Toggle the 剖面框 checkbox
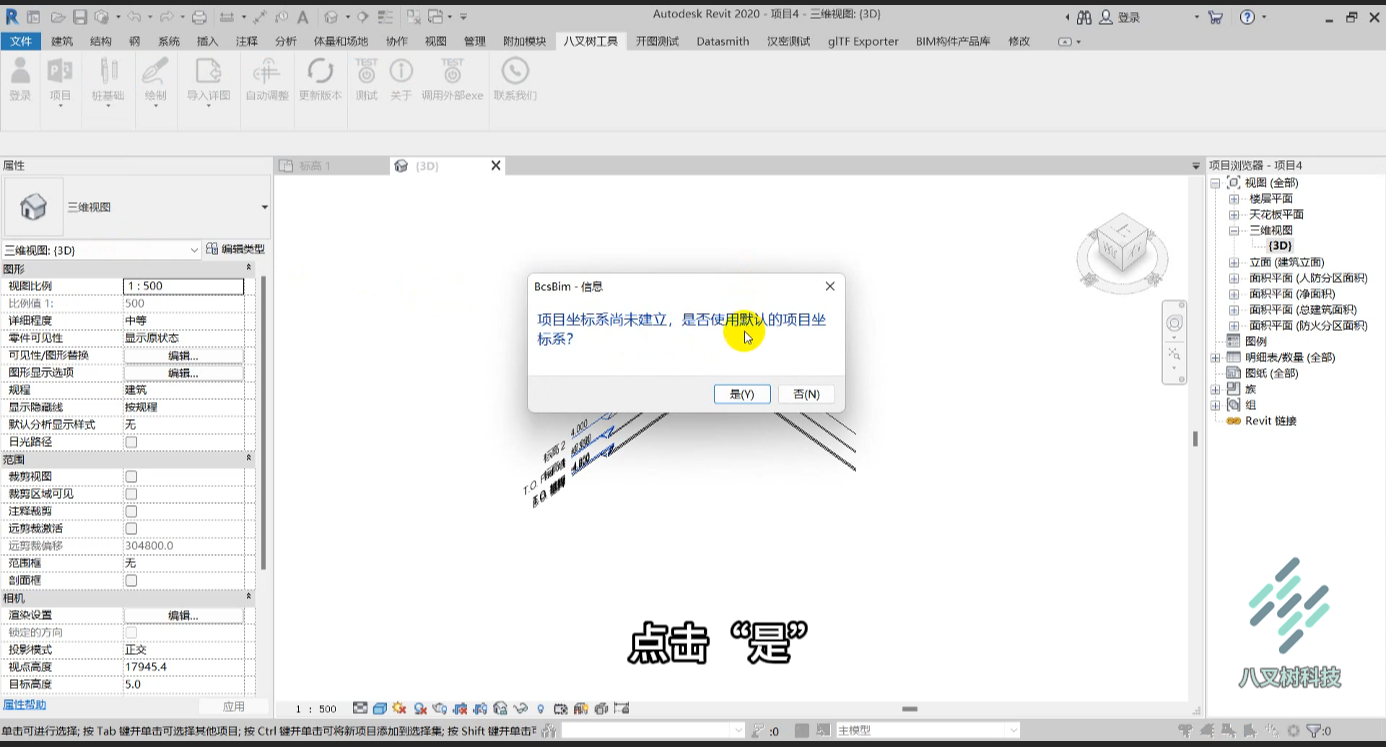Viewport: 1386px width, 747px height. click(x=131, y=581)
